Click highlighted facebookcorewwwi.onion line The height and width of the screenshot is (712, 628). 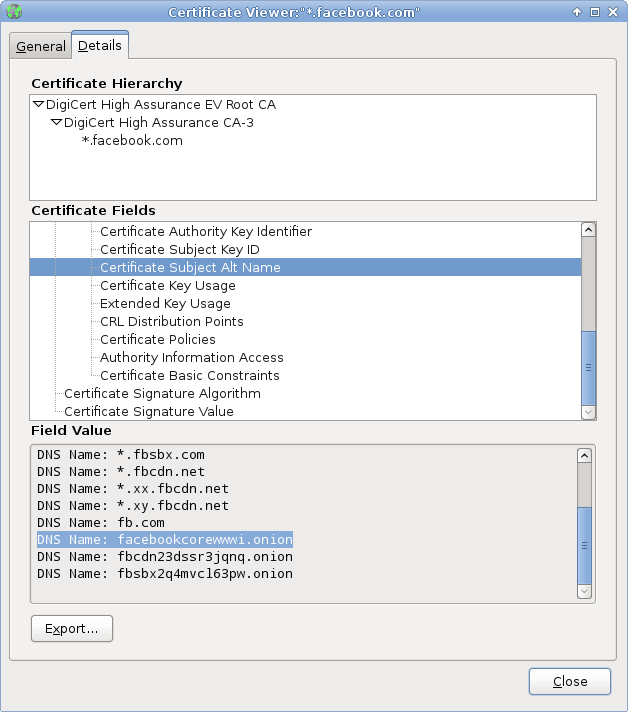tap(165, 539)
